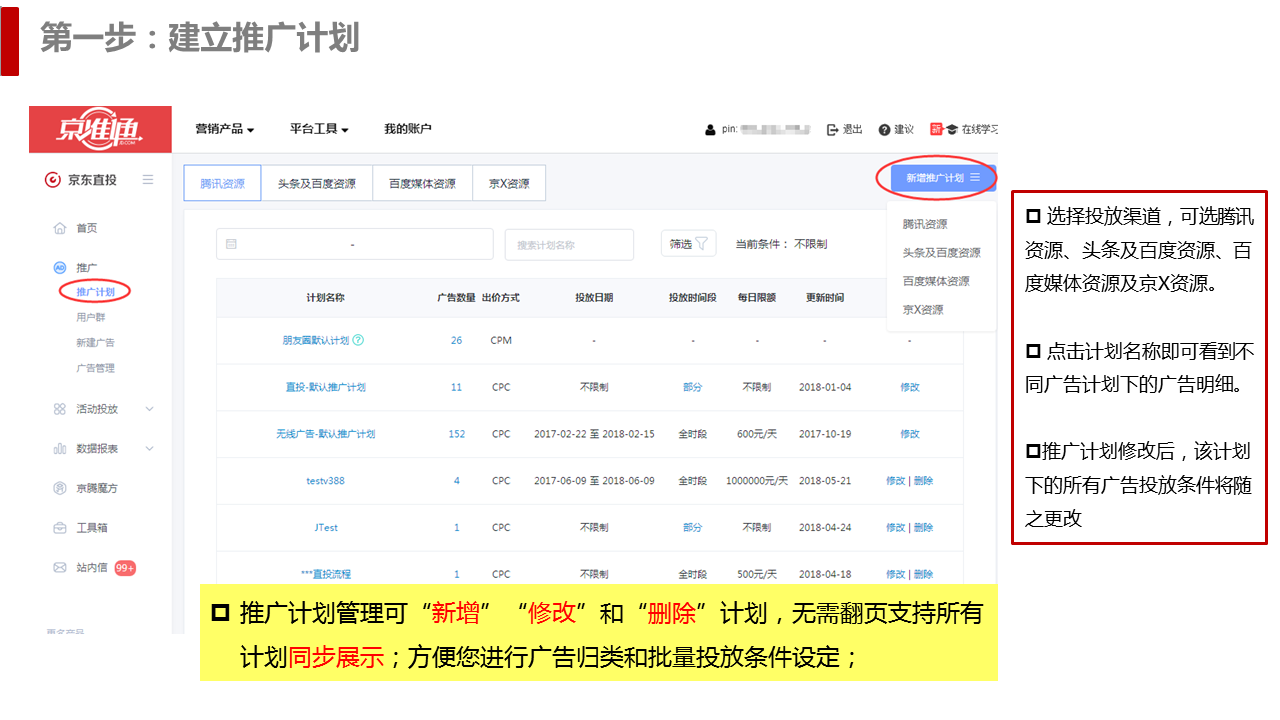This screenshot has width=1280, height=720.
Task: Click 修改 for 直投-默认推广计划
Action: 910,387
